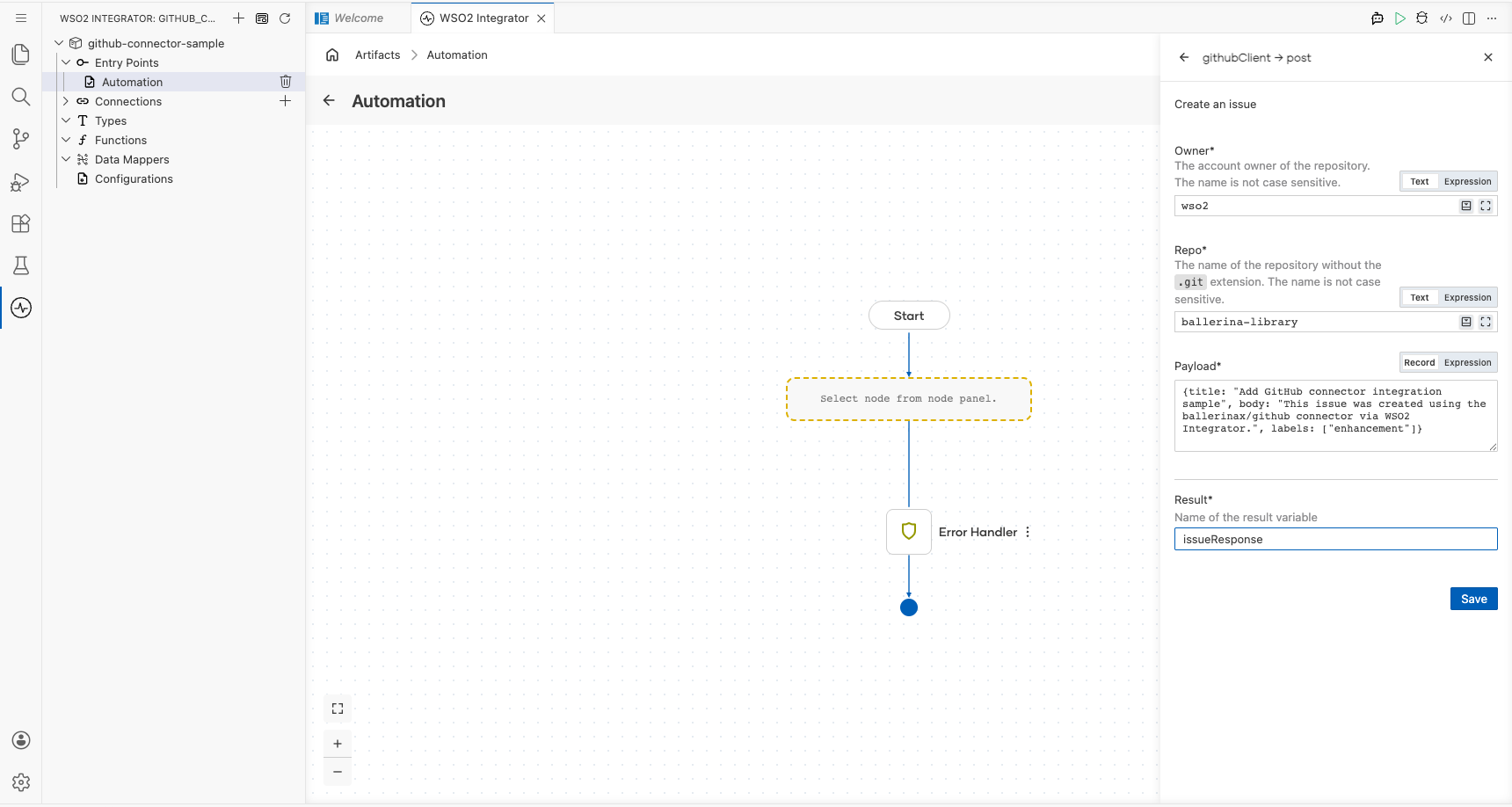The height and width of the screenshot is (807, 1512).
Task: Click the overview icon next to refresh
Action: [x=262, y=18]
